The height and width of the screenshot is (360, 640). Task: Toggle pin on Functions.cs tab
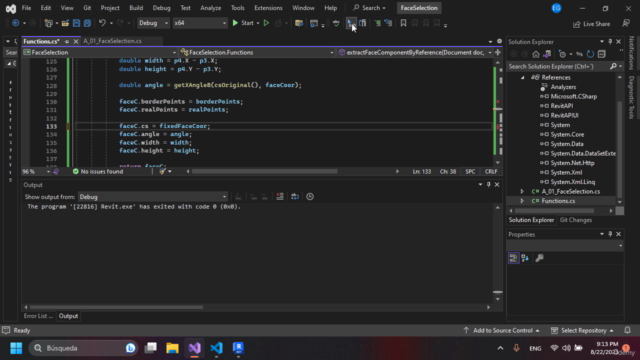pyautogui.click(x=67, y=41)
